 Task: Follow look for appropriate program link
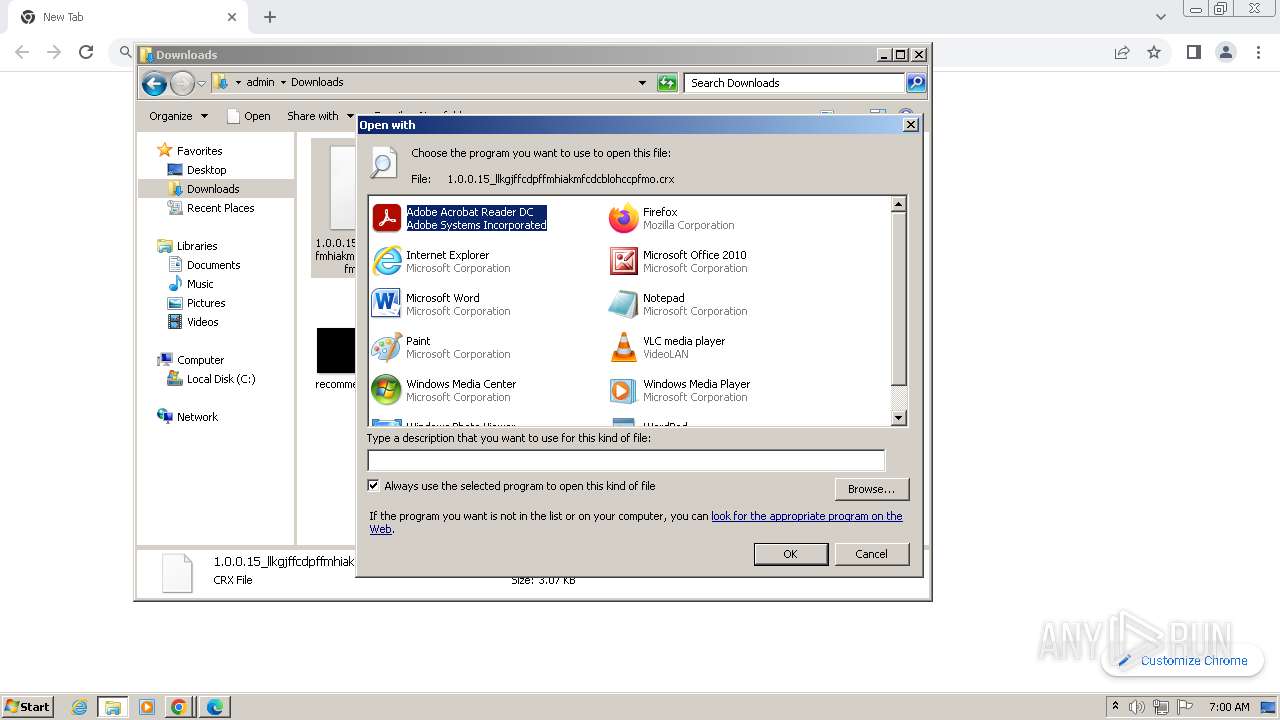(636, 522)
